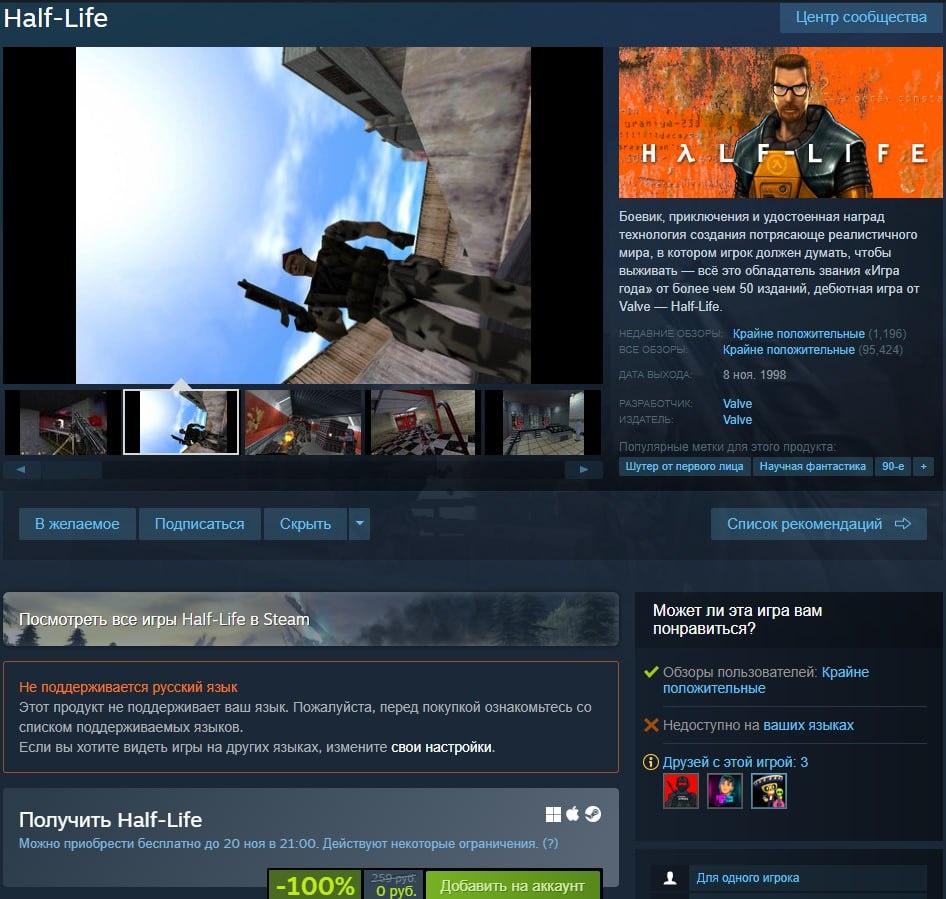Click the info icon beside Друзей с этой игрой

651,762
